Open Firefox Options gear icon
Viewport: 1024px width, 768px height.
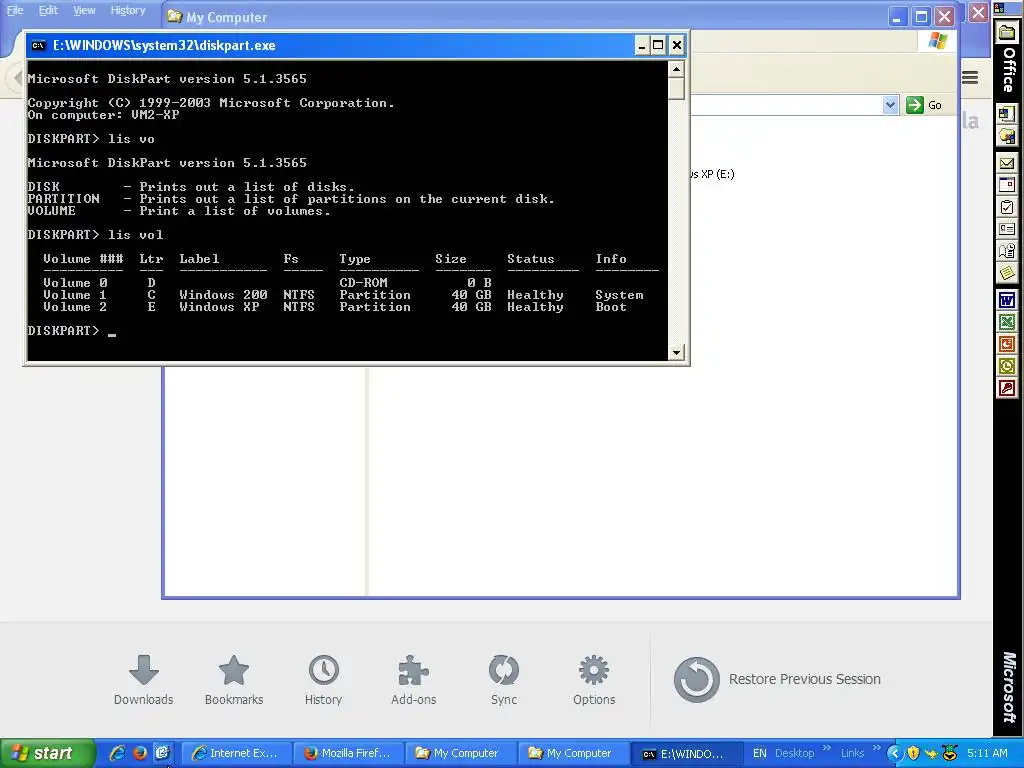click(594, 670)
